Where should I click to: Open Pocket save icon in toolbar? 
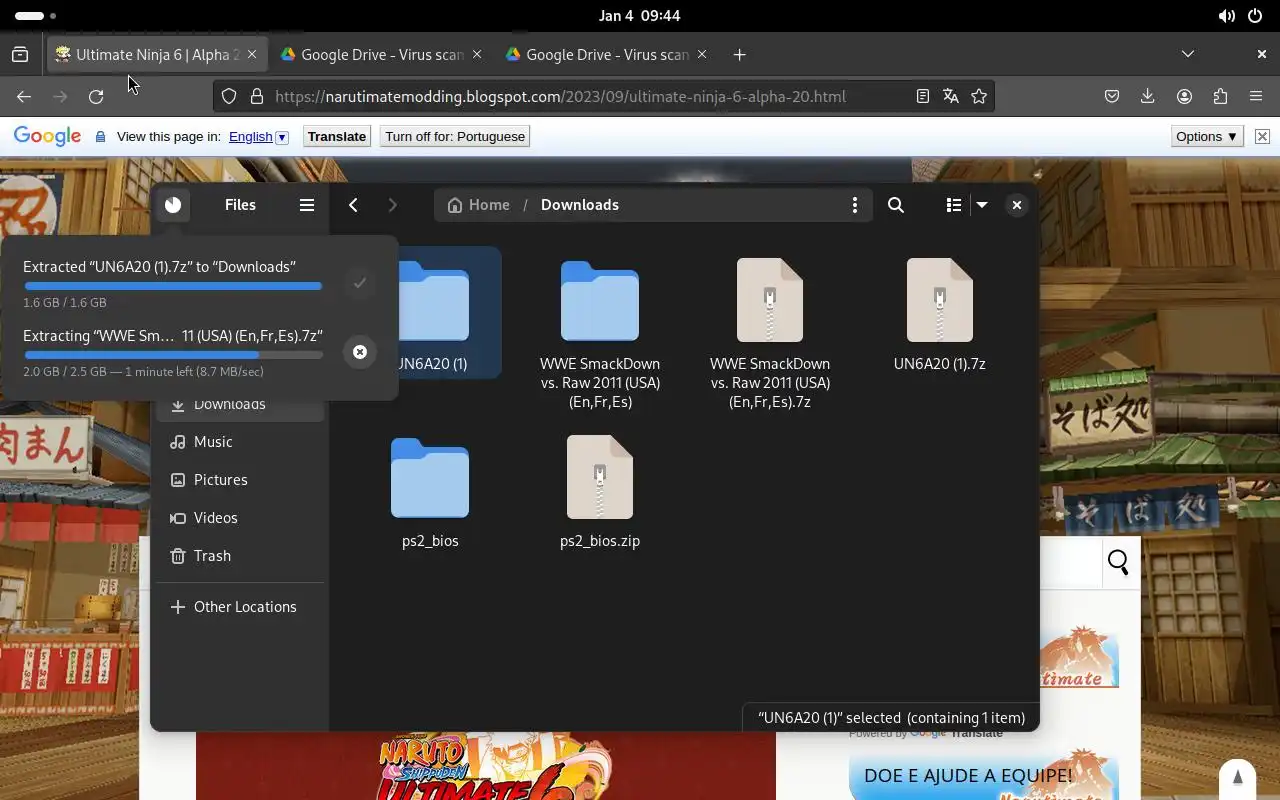[1112, 96]
